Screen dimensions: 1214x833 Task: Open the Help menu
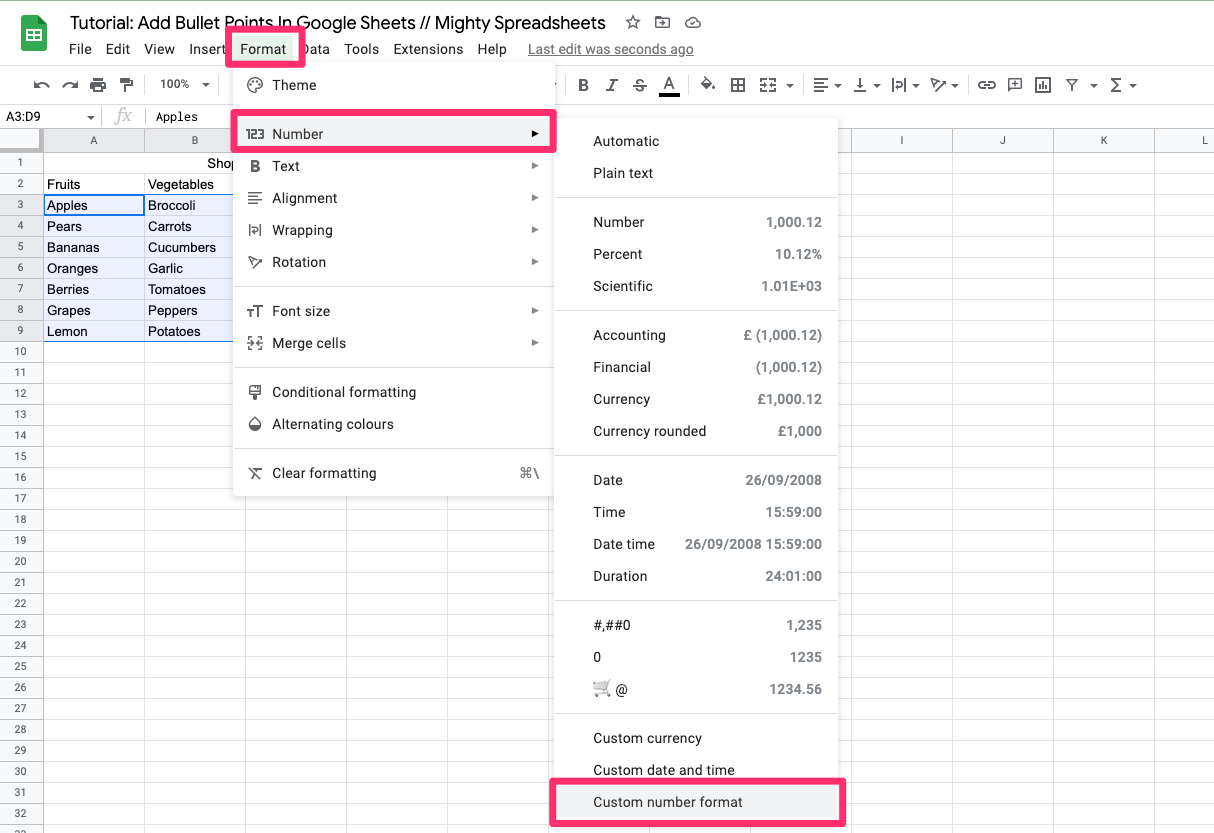[491, 49]
